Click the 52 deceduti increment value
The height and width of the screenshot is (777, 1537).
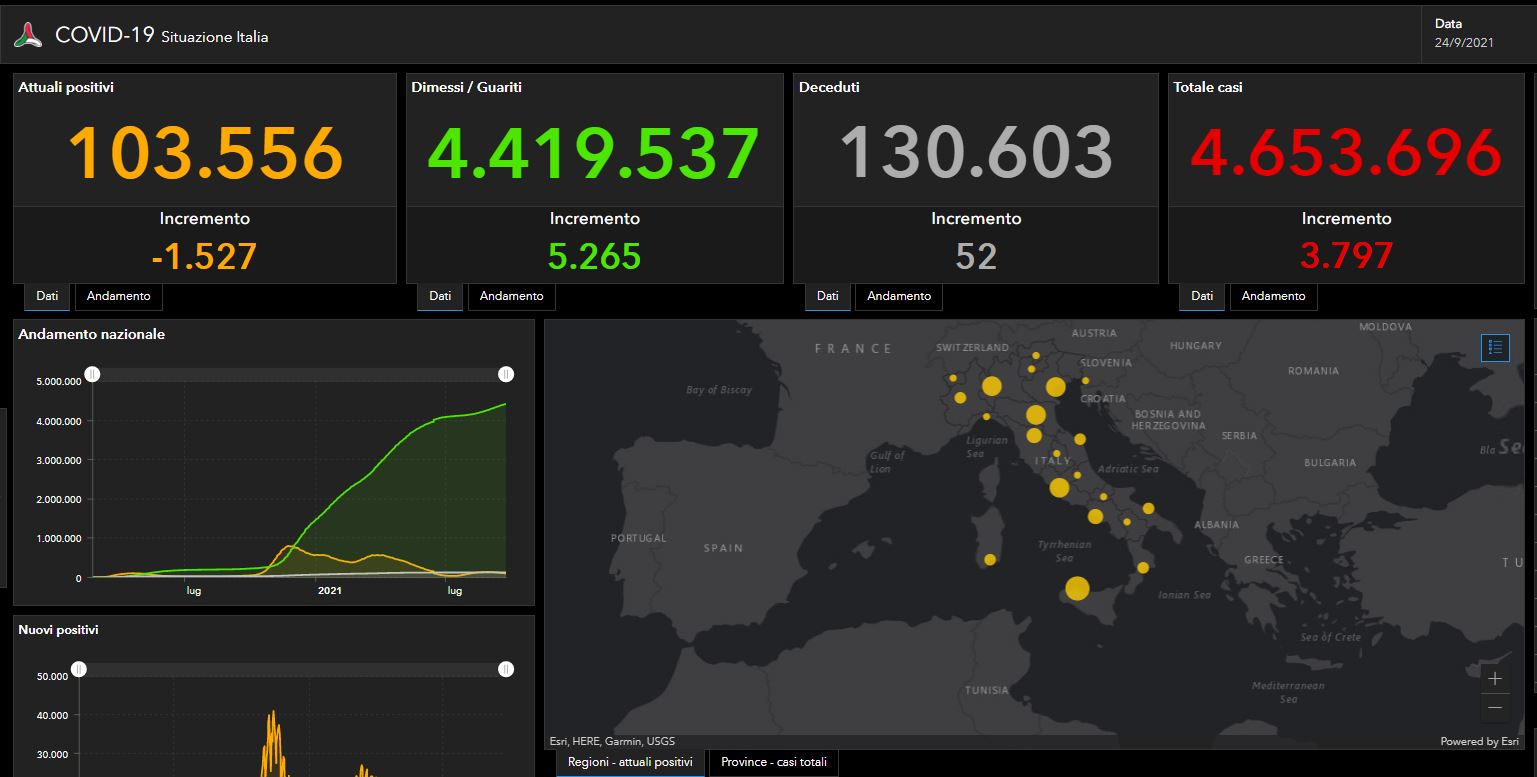[x=976, y=256]
